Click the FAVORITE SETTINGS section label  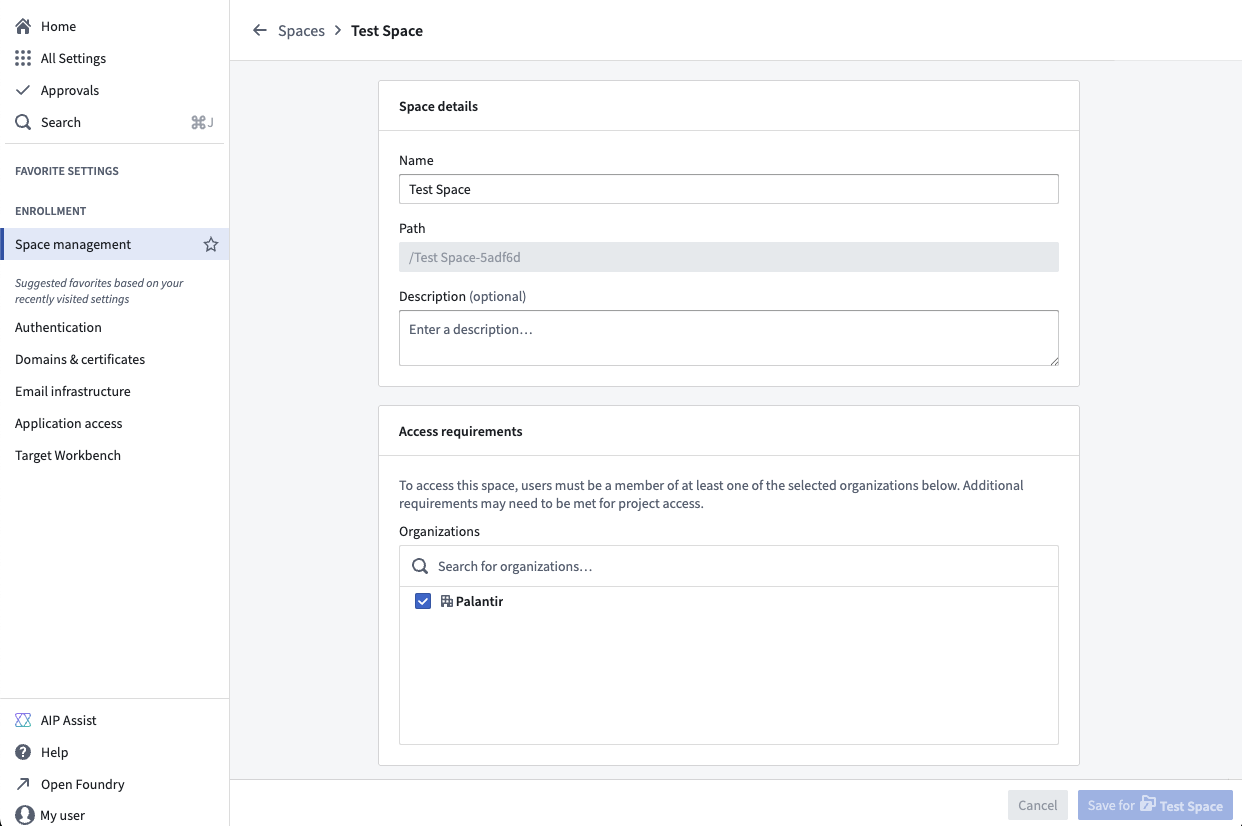click(x=67, y=171)
